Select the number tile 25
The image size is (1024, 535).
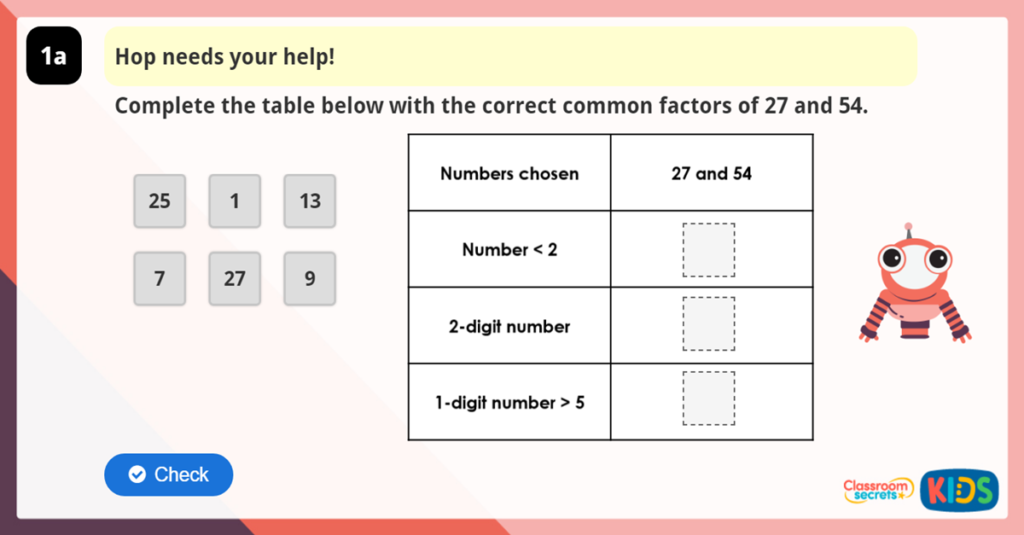(x=160, y=201)
